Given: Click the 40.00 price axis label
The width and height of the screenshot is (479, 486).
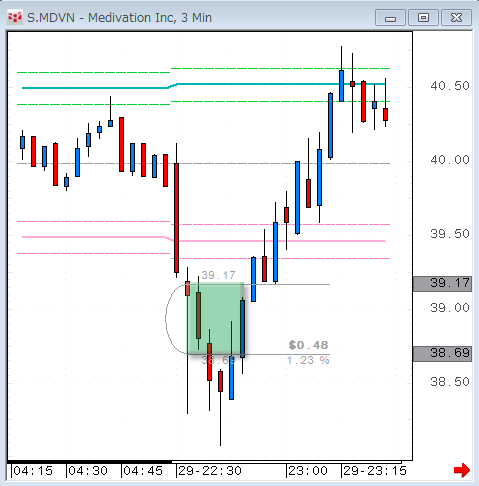Looking at the screenshot, I should tap(450, 160).
